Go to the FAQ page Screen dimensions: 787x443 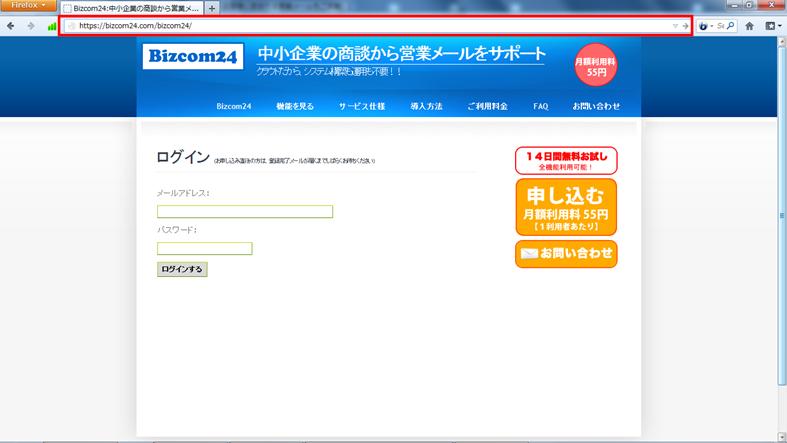[540, 106]
